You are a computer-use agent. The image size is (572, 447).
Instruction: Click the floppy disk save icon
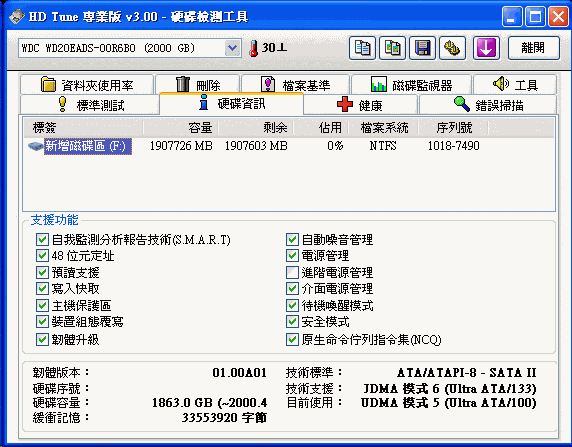pos(422,48)
